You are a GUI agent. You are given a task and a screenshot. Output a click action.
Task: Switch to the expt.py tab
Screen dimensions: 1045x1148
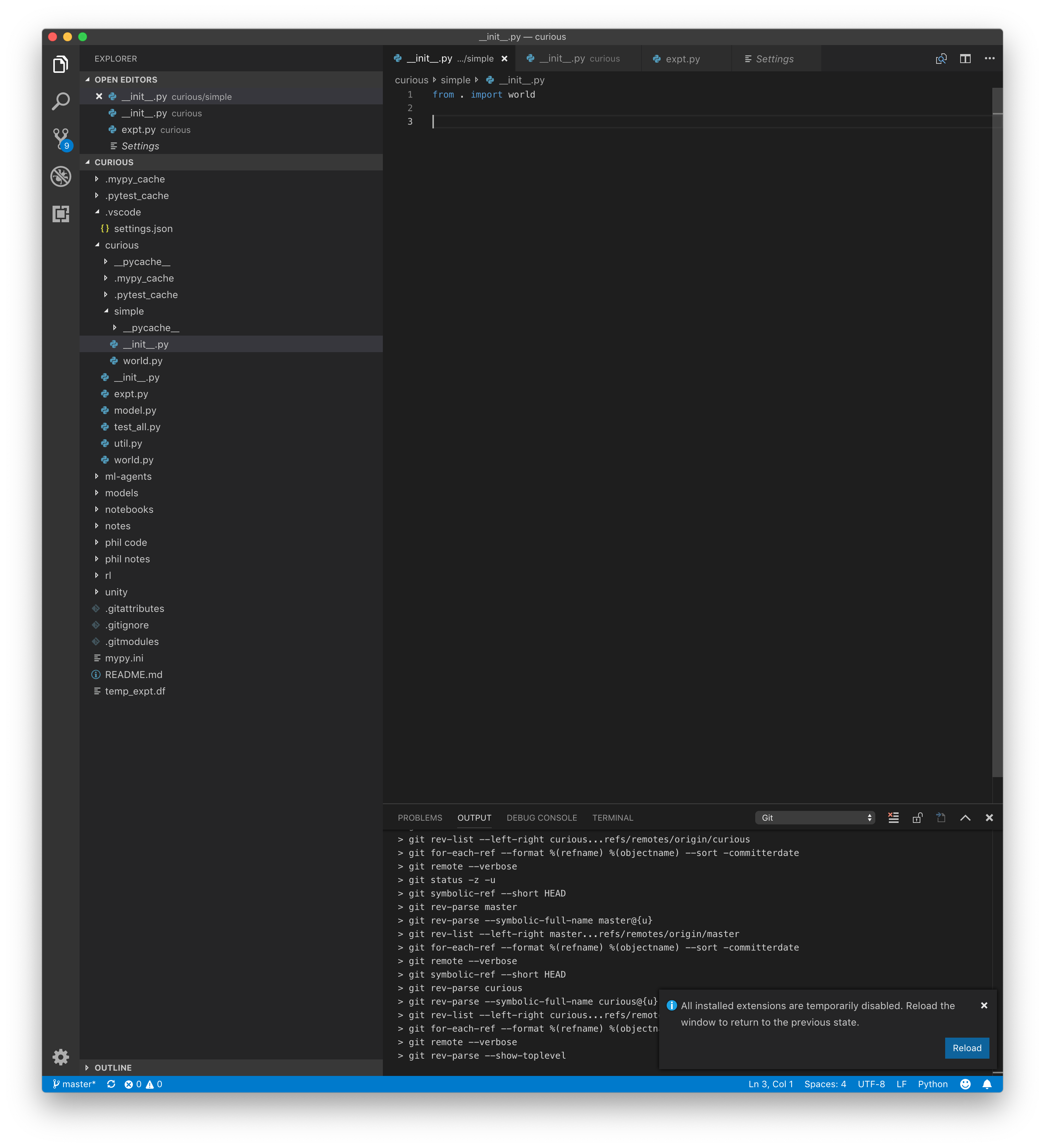coord(683,58)
